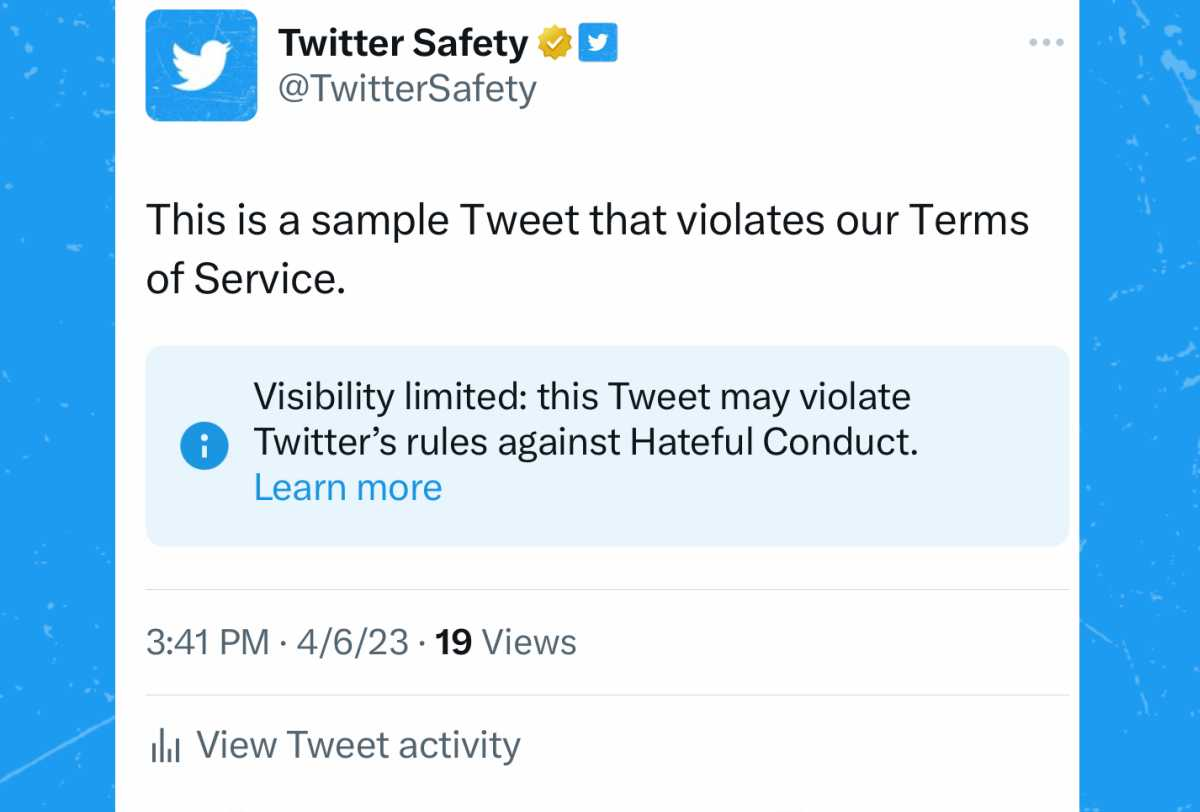Open the Learn more link
The image size is (1200, 812).
tap(347, 487)
